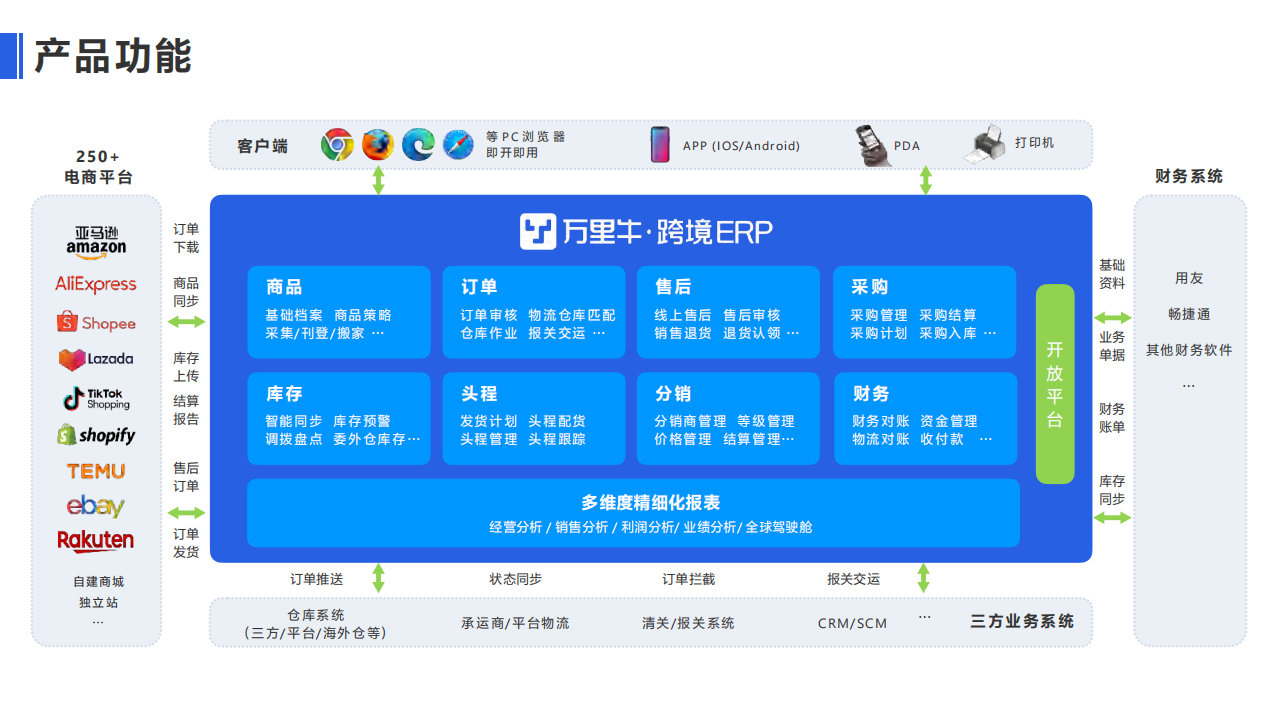Screen dimensions: 1277x717
Task: Click the Chrome browser icon
Action: [x=337, y=145]
